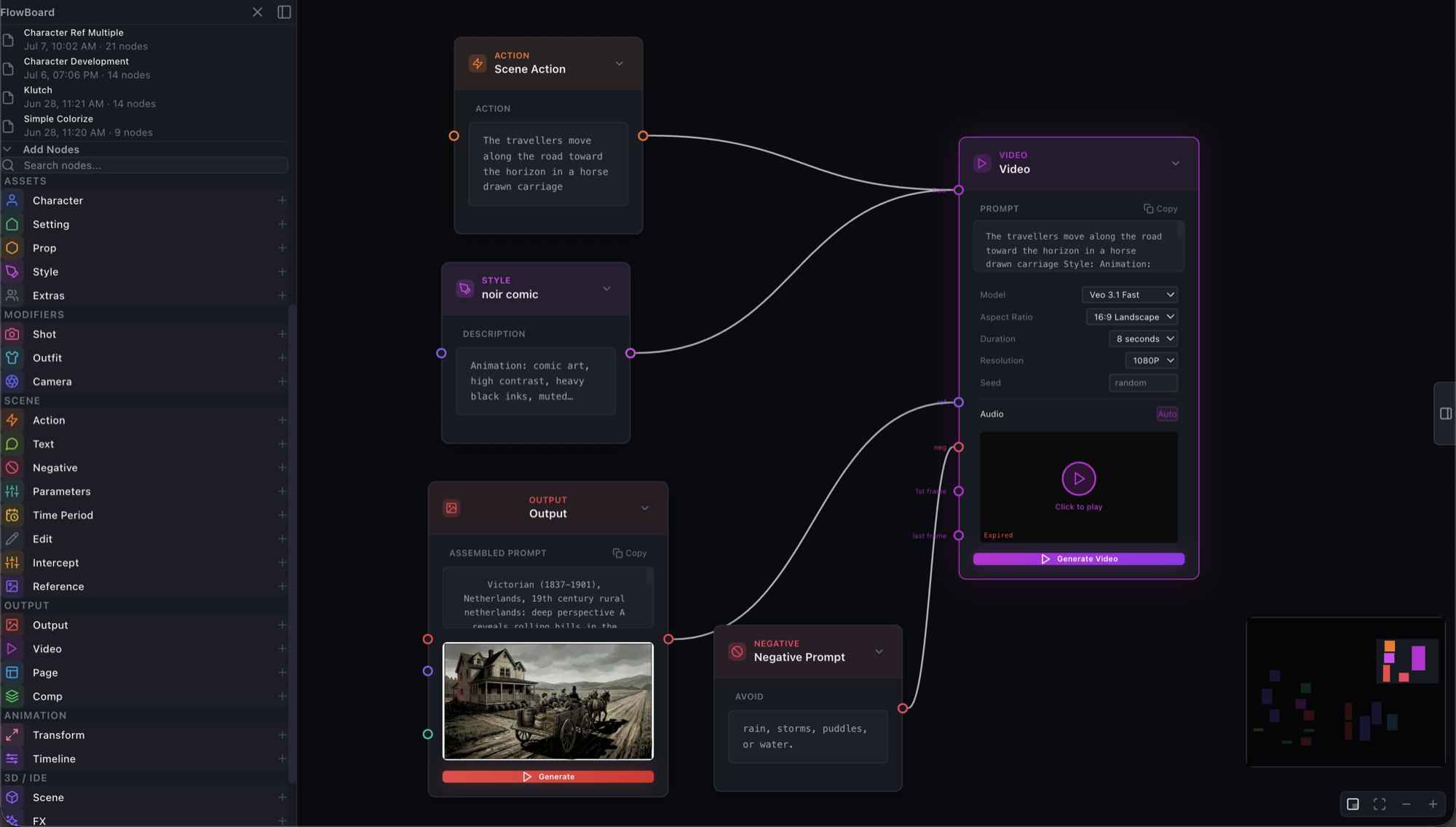Click the Timeline animation icon
The width and height of the screenshot is (1456, 827).
[12, 759]
